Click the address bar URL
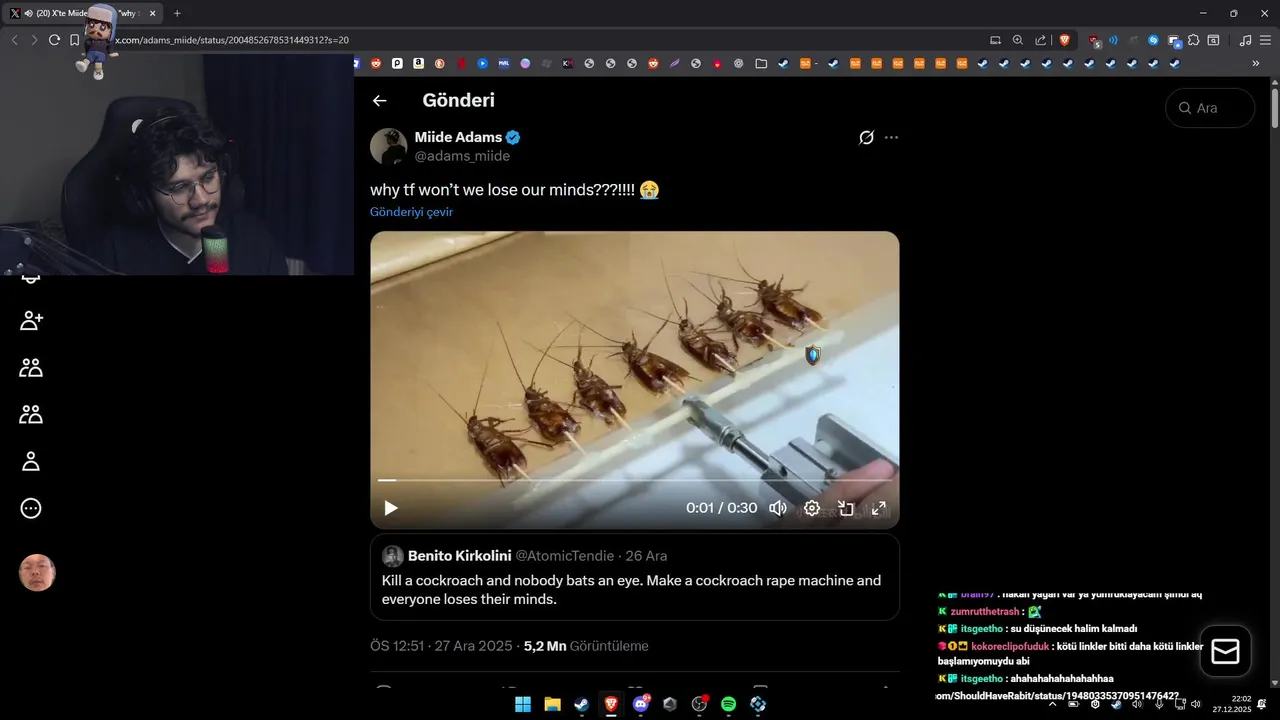This screenshot has height=720, width=1280. click(x=230, y=40)
